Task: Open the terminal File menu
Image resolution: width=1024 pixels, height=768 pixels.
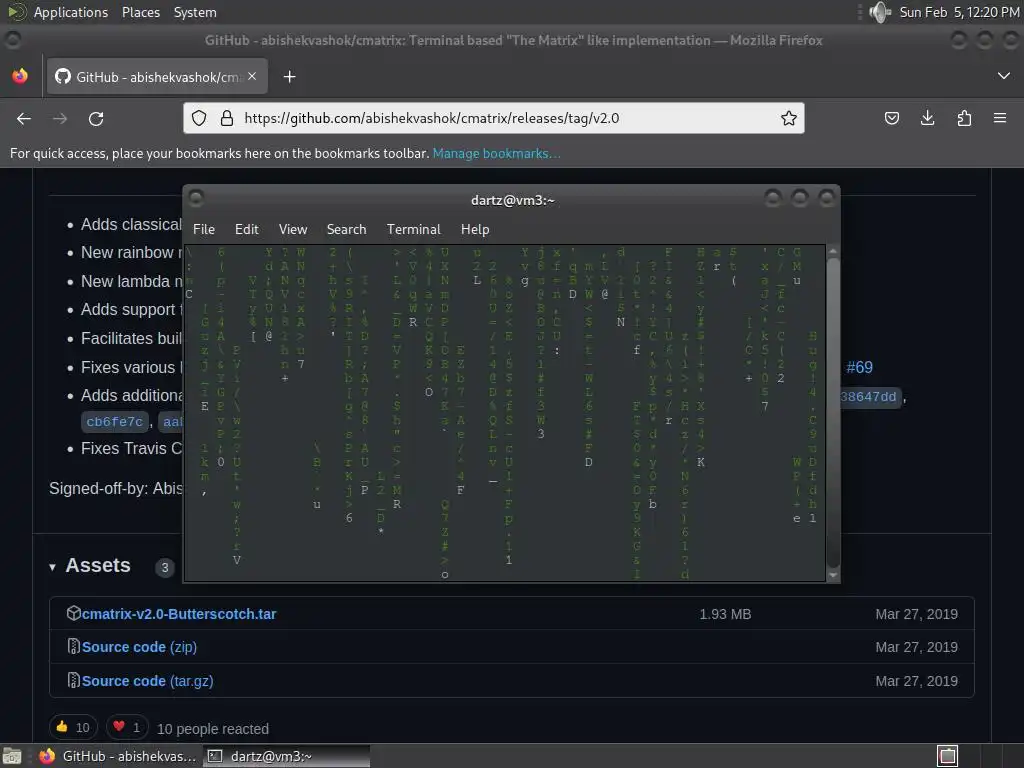Action: point(204,229)
